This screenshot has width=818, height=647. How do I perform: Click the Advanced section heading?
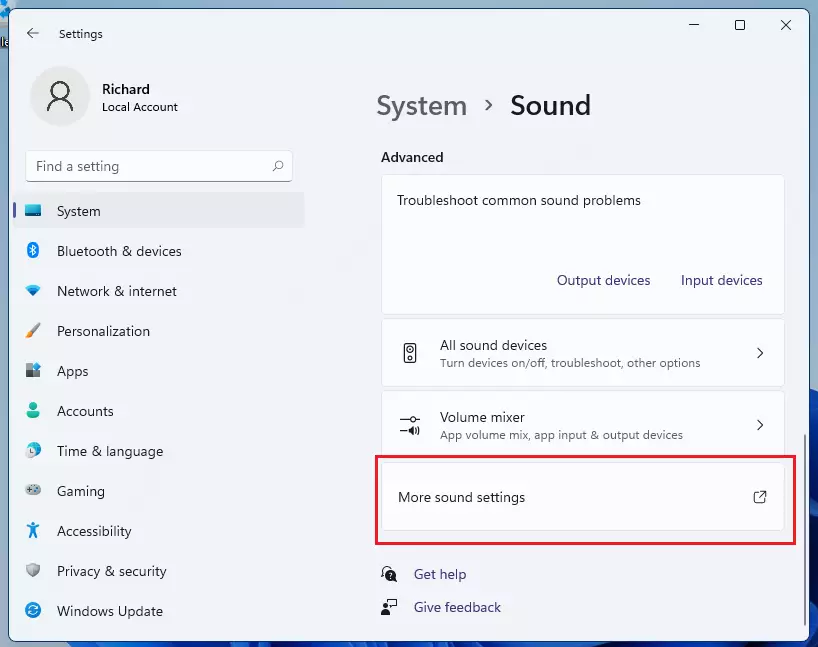412,157
